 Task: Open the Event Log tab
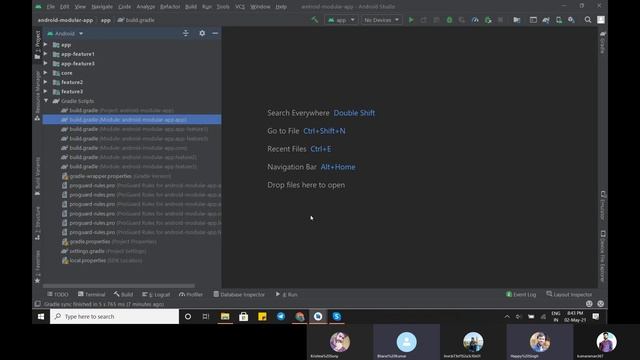pos(521,294)
